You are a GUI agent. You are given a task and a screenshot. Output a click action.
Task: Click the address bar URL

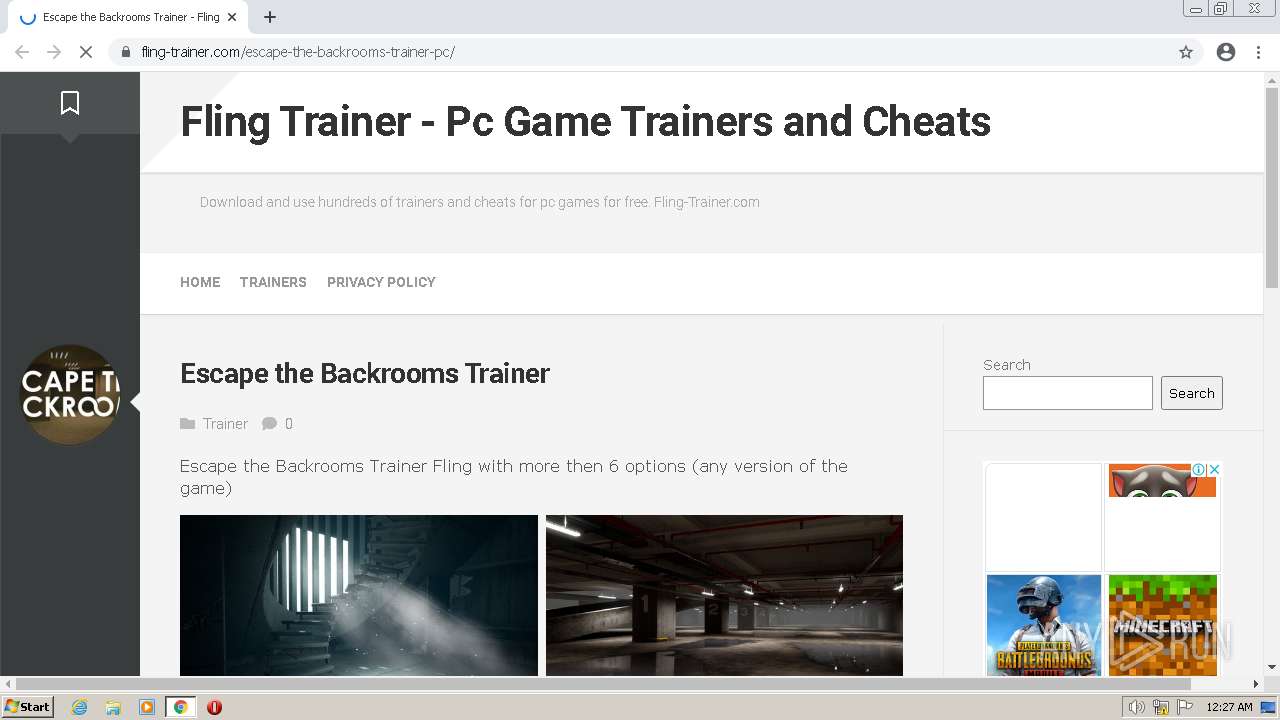[x=298, y=52]
